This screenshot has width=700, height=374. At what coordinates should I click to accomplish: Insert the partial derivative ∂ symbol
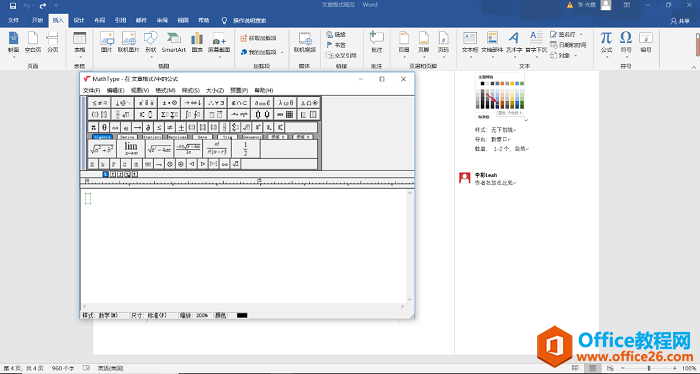148,128
